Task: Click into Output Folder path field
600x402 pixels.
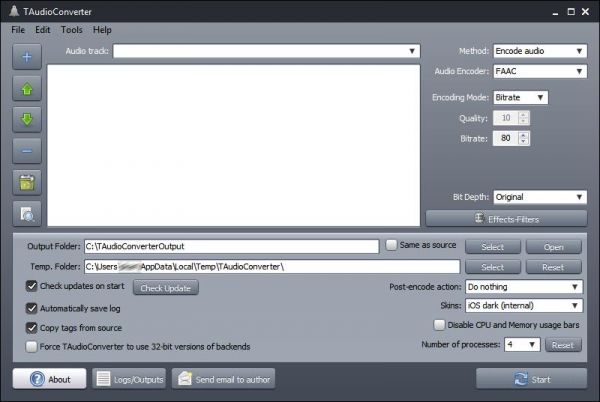Action: tap(232, 246)
